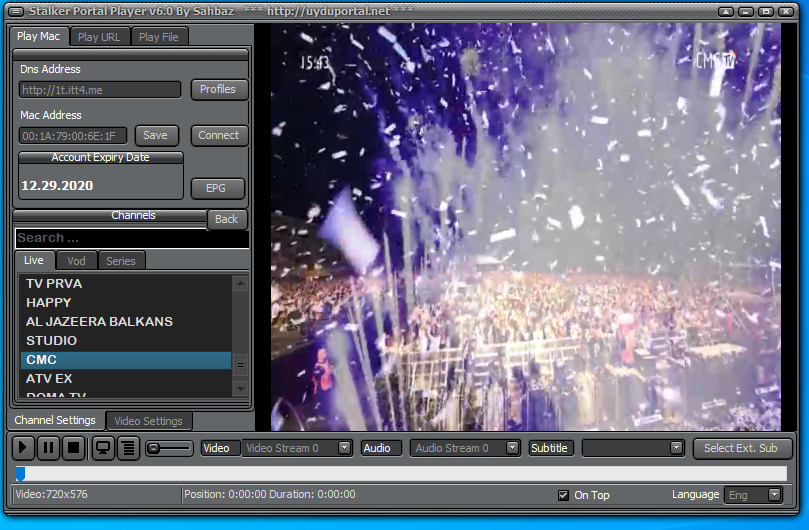Viewport: 809px width, 530px height.
Task: Switch to the Play Mac tab
Action: pos(38,36)
